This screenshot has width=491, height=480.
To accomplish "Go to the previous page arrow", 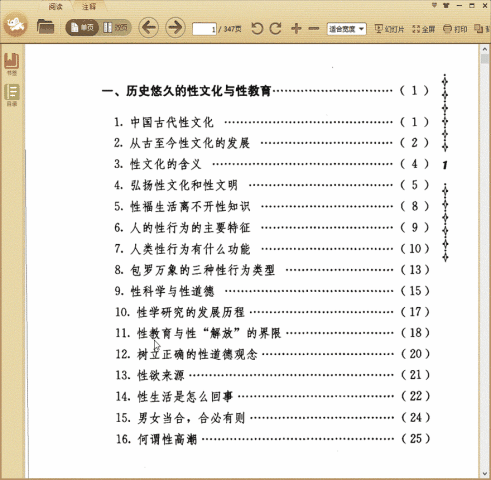I will [149, 28].
